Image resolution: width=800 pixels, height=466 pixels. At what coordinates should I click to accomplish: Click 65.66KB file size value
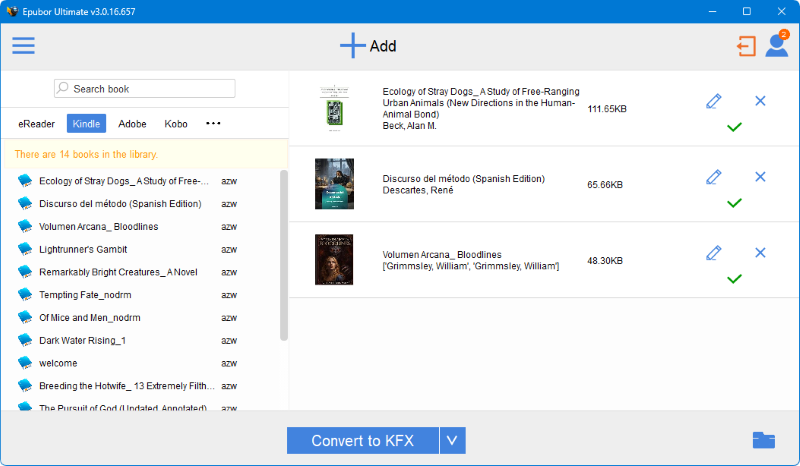[x=605, y=184]
